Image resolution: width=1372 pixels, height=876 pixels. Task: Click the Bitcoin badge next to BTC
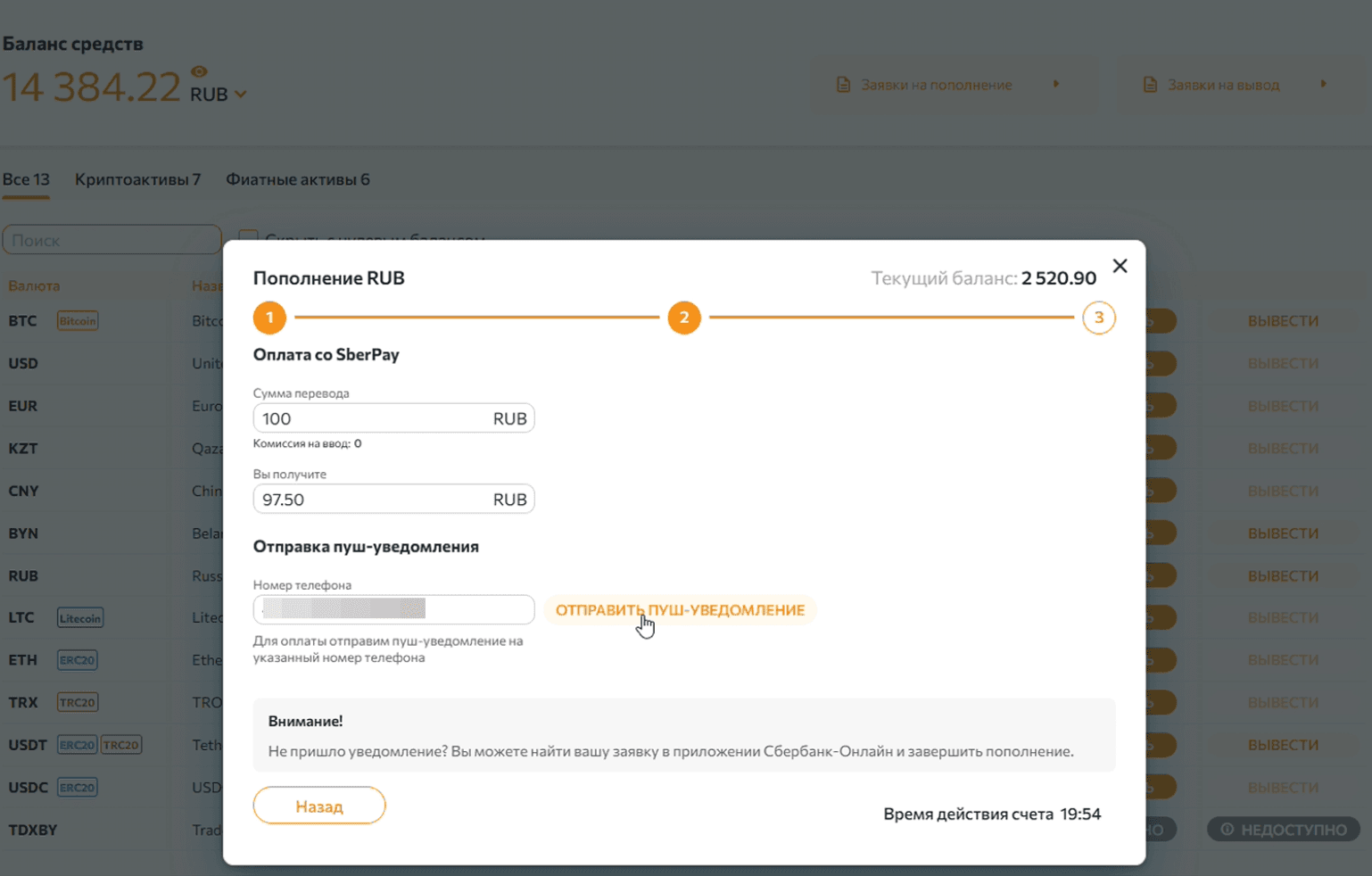[x=78, y=321]
